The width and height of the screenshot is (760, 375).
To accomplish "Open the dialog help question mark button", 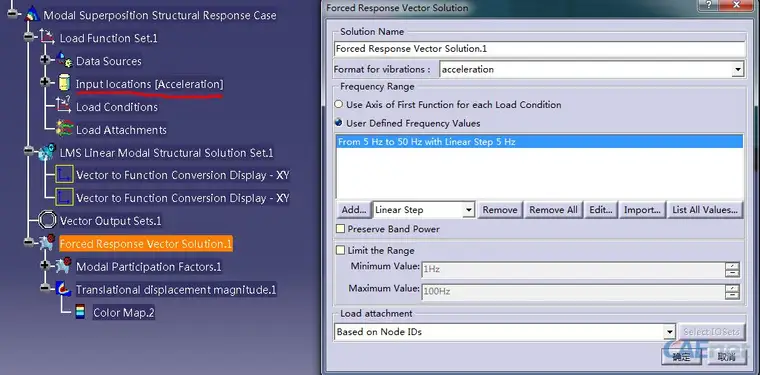I will [709, 4].
